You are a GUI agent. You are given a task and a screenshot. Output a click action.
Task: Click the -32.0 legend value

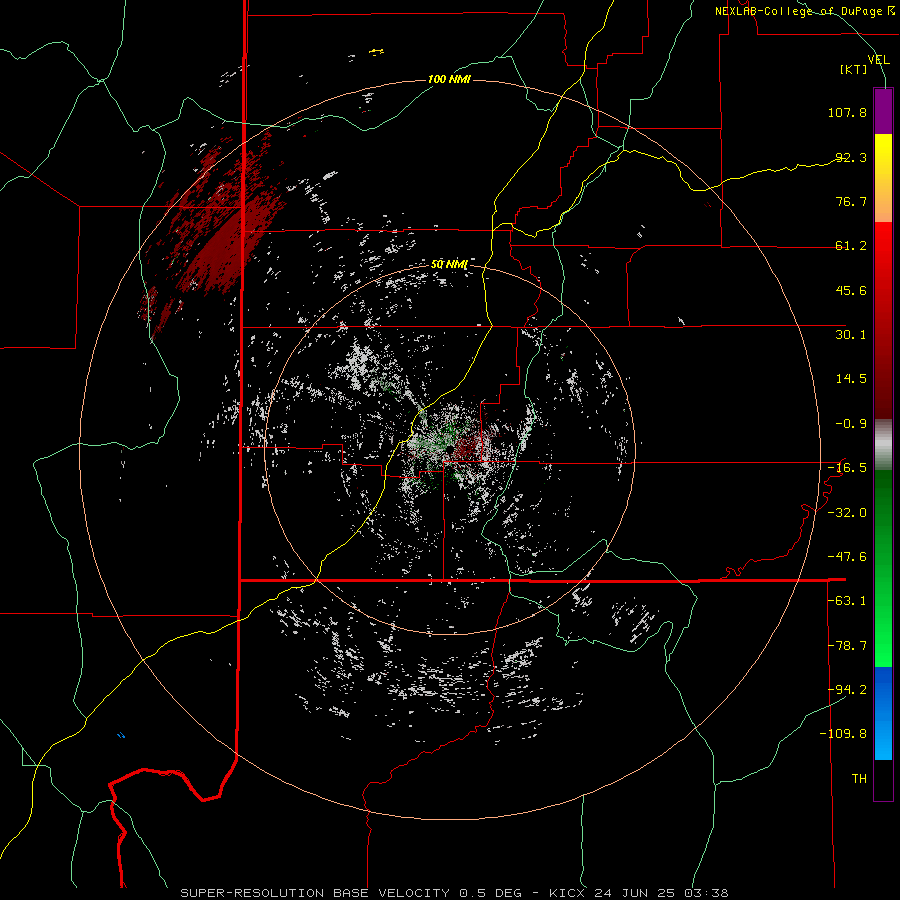847,513
